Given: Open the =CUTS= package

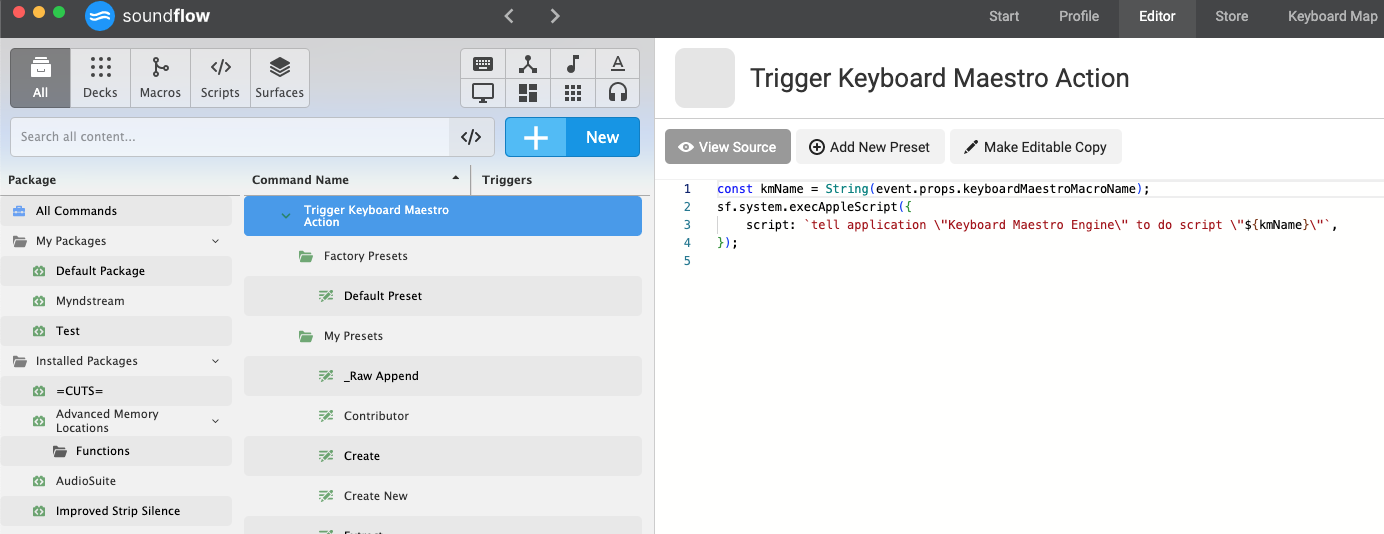Looking at the screenshot, I should pos(116,391).
